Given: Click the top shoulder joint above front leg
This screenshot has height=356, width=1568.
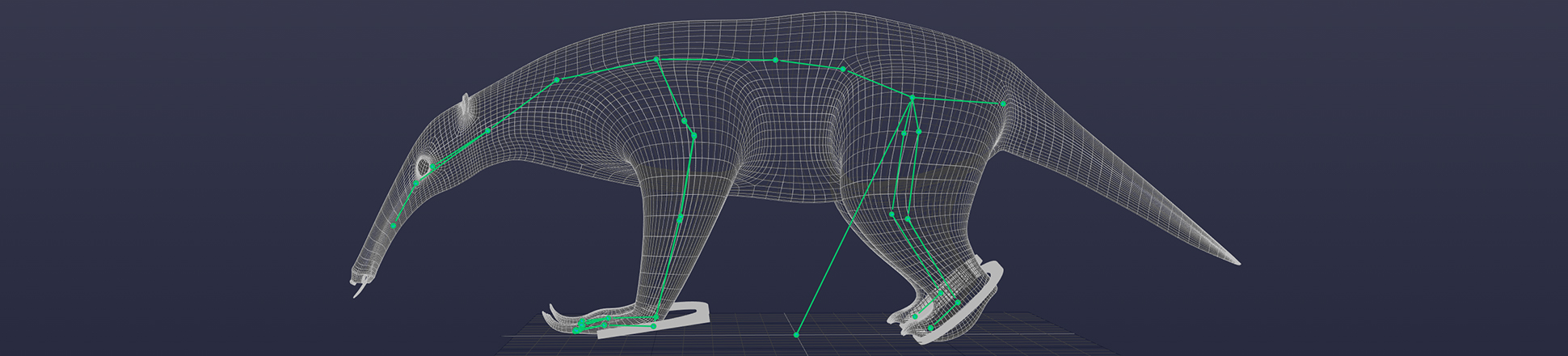Looking at the screenshot, I should click(656, 60).
